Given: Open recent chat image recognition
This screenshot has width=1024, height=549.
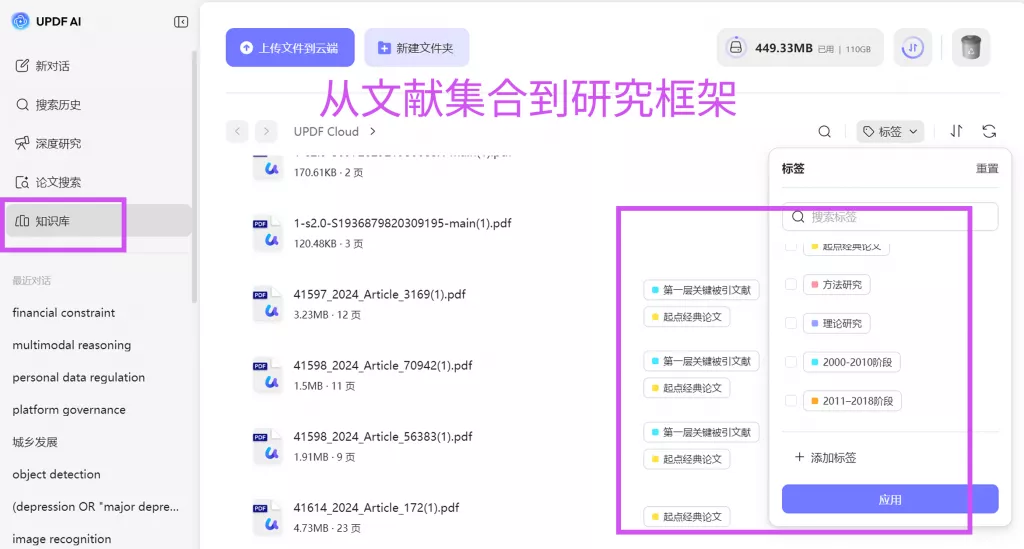Looking at the screenshot, I should [61, 539].
